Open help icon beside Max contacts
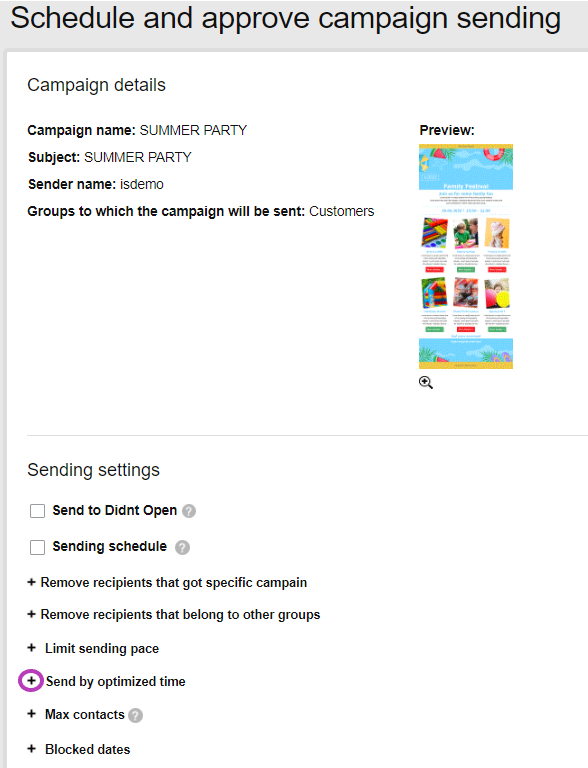Image resolution: width=588 pixels, height=768 pixels. 136,716
